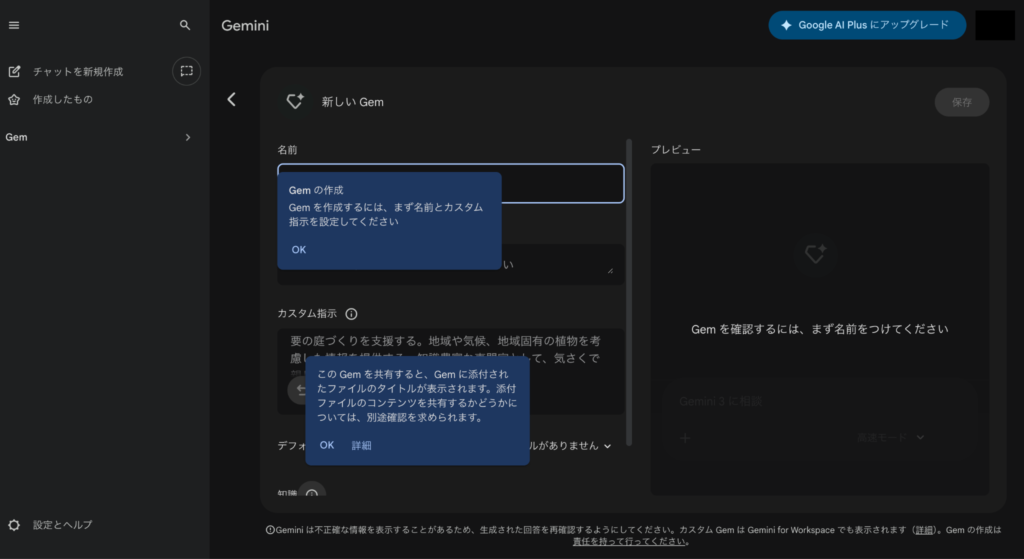1024x559 pixels.
Task: Click the new chat pencil icon
Action: (x=14, y=71)
